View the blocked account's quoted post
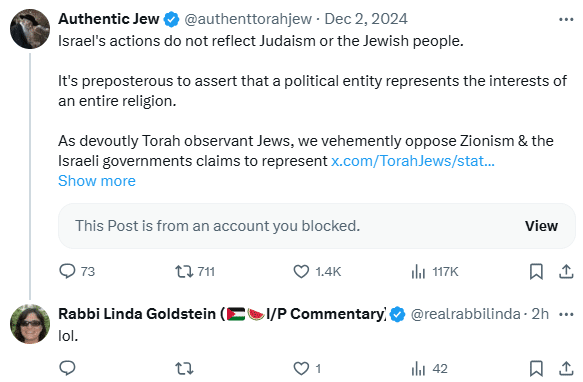 pyautogui.click(x=541, y=226)
